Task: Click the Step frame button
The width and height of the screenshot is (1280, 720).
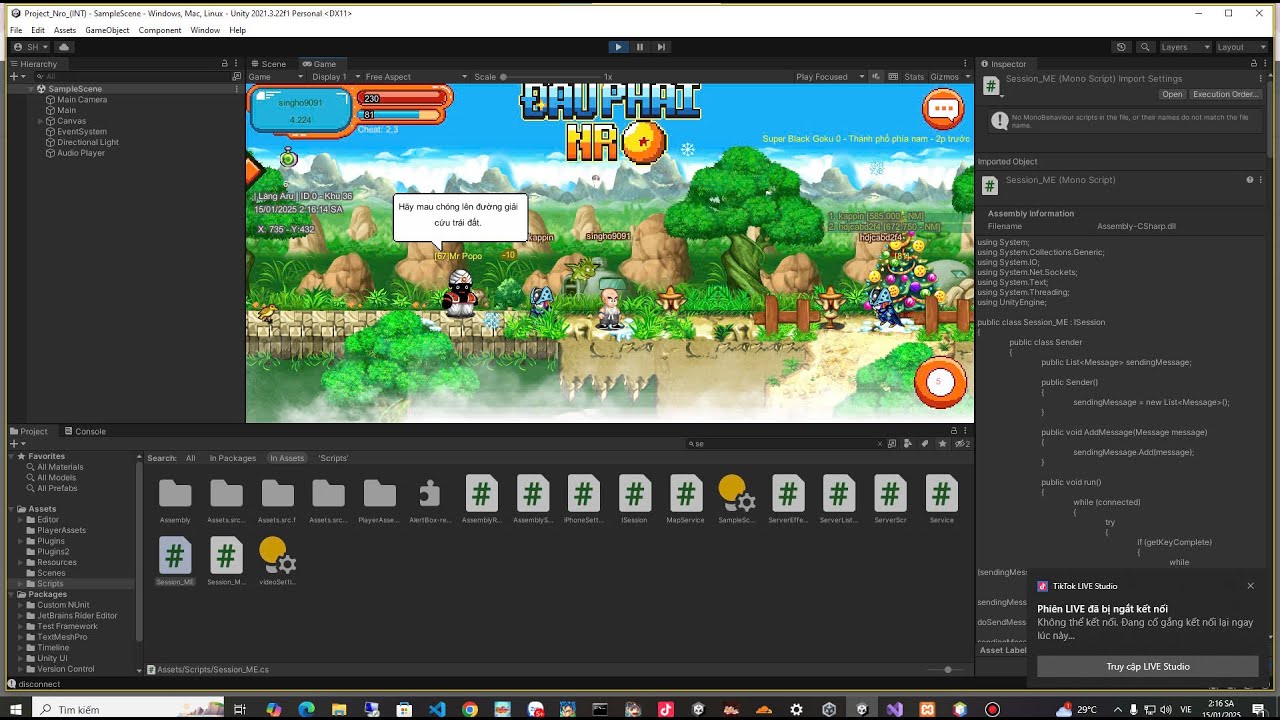Action: pos(661,47)
